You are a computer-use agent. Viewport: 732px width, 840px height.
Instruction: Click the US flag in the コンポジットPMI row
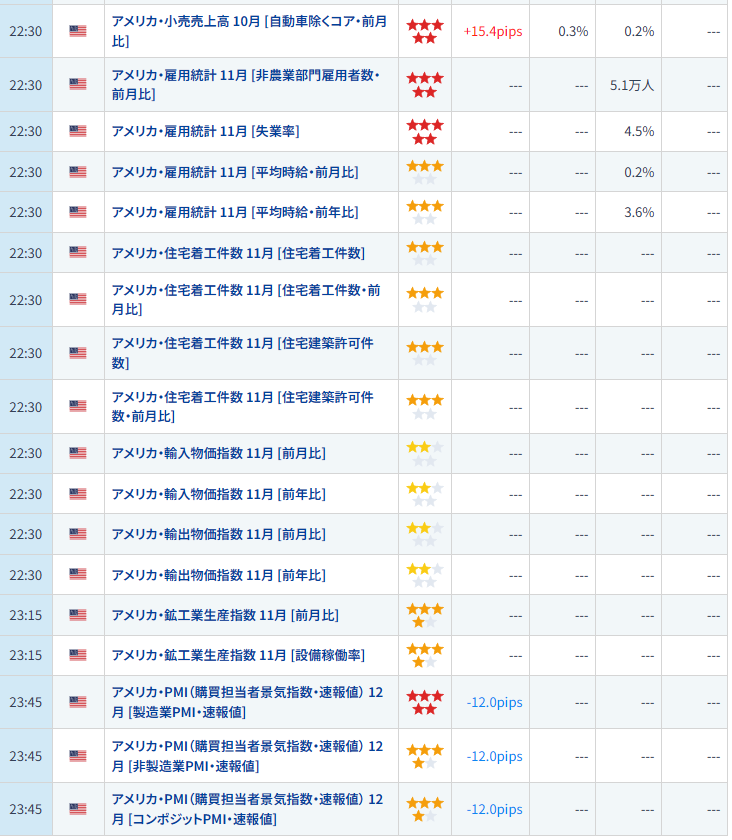tap(78, 809)
